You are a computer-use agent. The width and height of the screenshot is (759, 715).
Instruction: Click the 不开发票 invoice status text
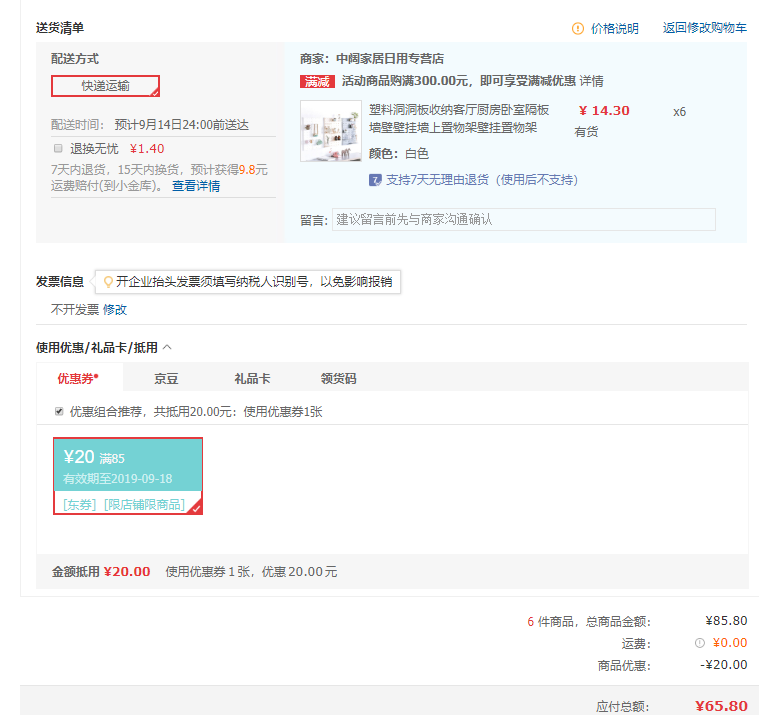(75, 310)
